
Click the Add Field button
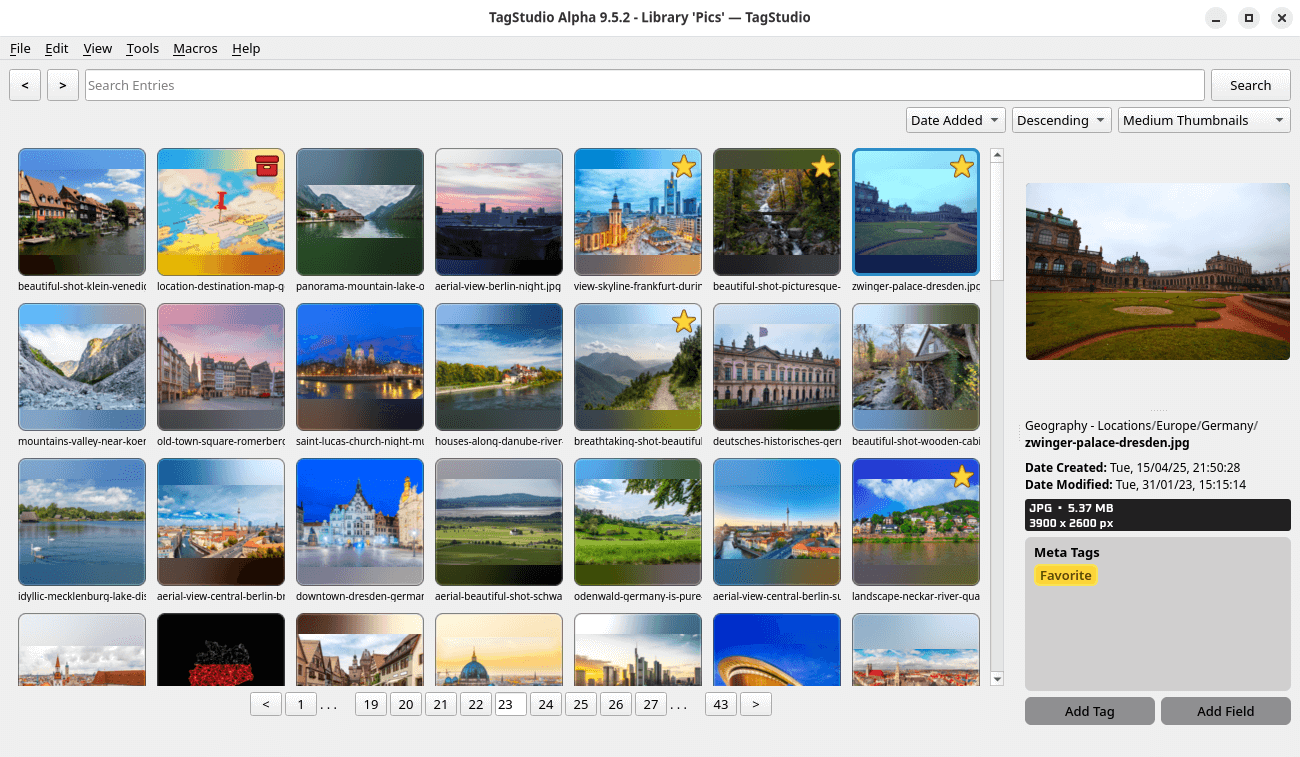click(x=1225, y=711)
